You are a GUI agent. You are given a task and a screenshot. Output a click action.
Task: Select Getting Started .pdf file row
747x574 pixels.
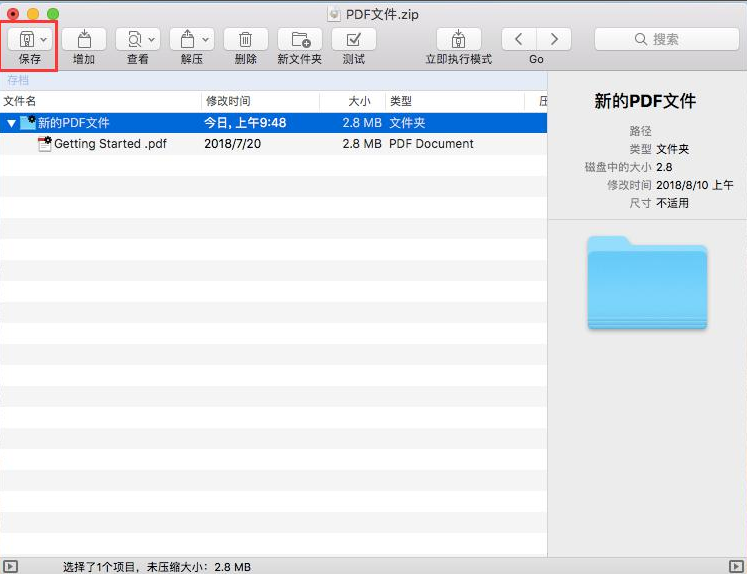(110, 144)
